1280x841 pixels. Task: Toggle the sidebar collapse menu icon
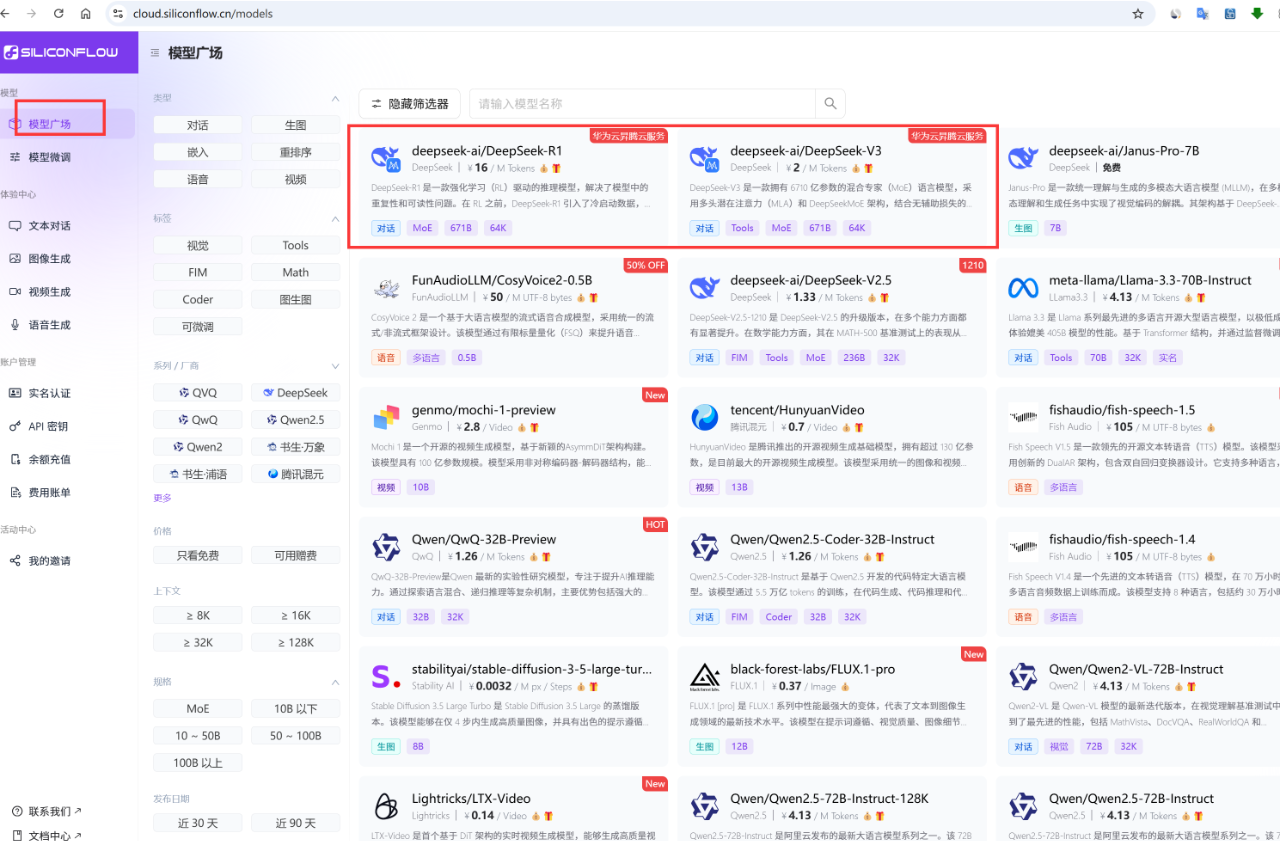click(x=155, y=53)
